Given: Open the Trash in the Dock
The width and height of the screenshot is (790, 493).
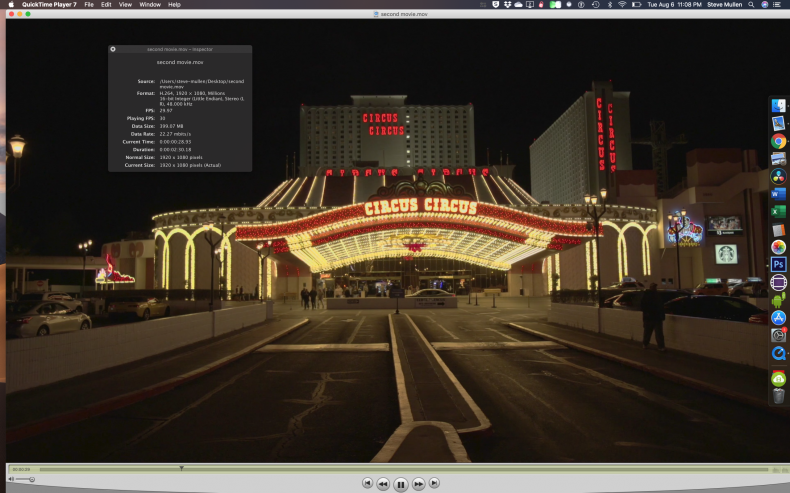Looking at the screenshot, I should point(778,396).
